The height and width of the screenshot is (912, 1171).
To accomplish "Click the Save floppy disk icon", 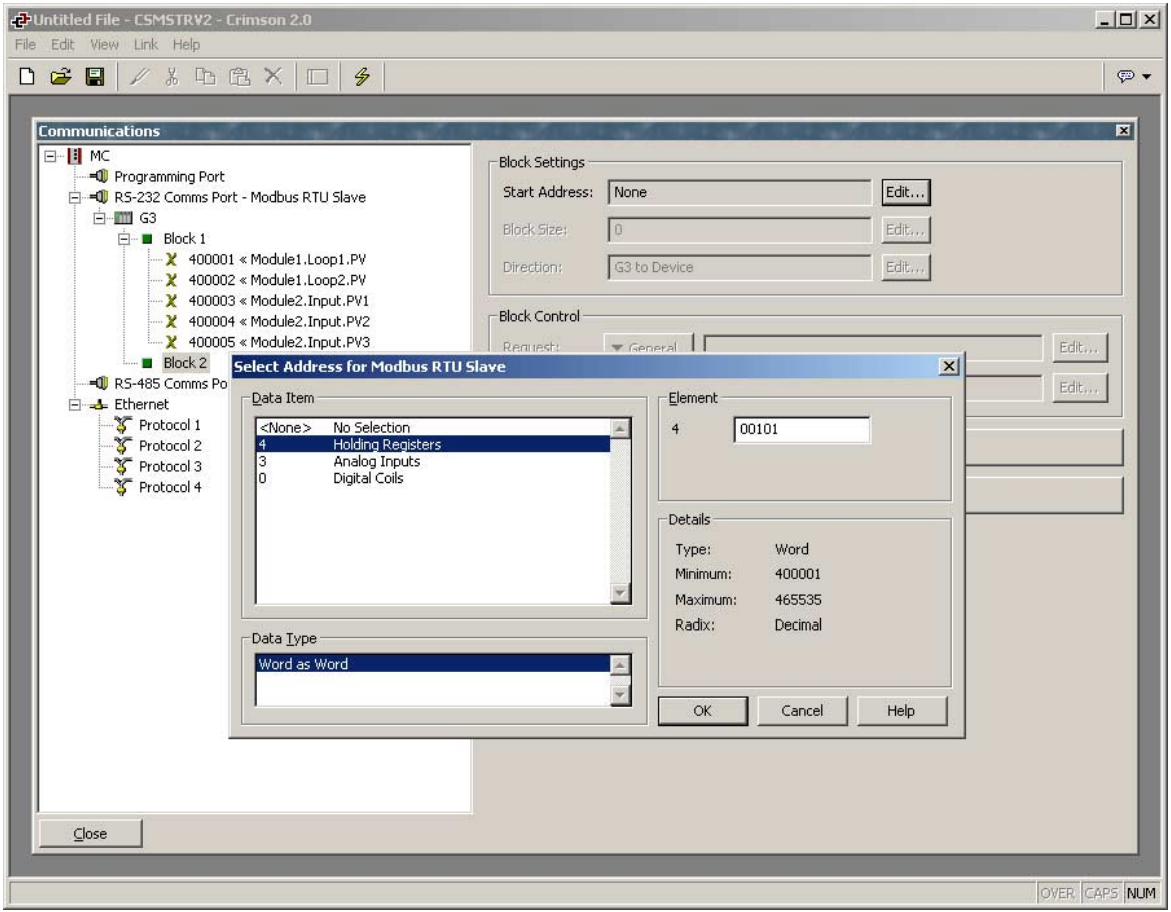I will 95,76.
